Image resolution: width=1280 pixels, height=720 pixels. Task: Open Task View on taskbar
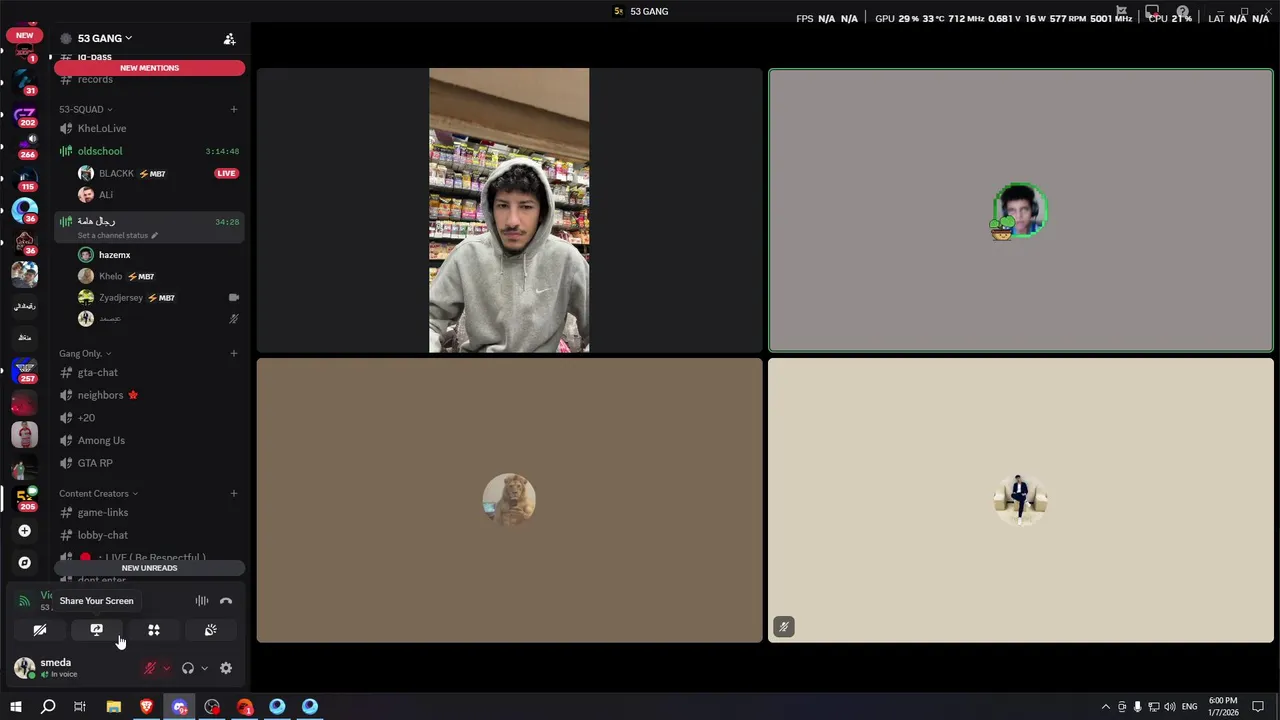pyautogui.click(x=80, y=707)
